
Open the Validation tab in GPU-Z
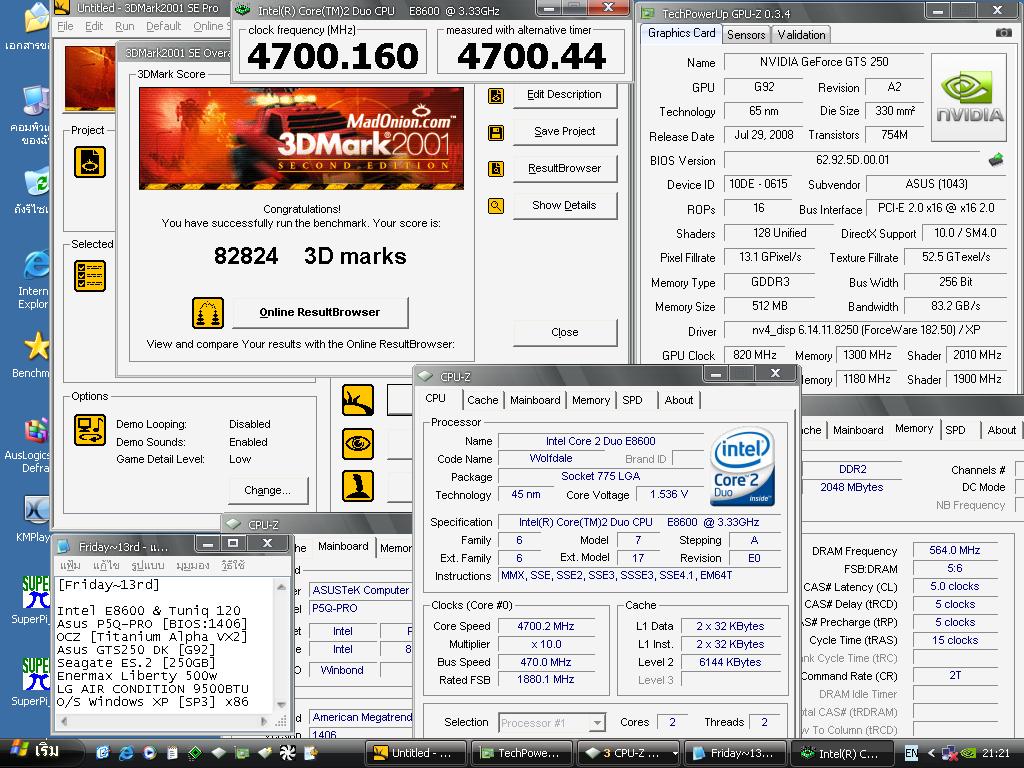click(801, 35)
